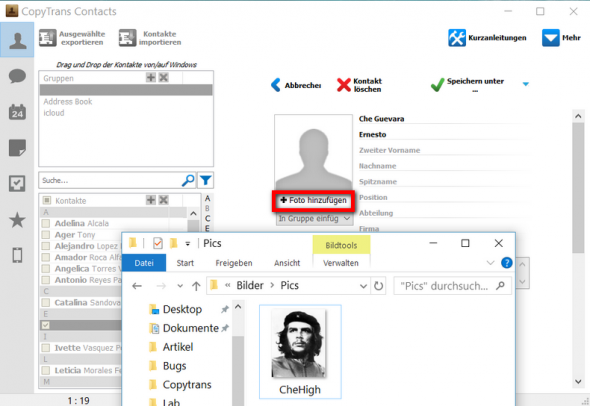Click Explorer back navigation arrow

[137, 286]
